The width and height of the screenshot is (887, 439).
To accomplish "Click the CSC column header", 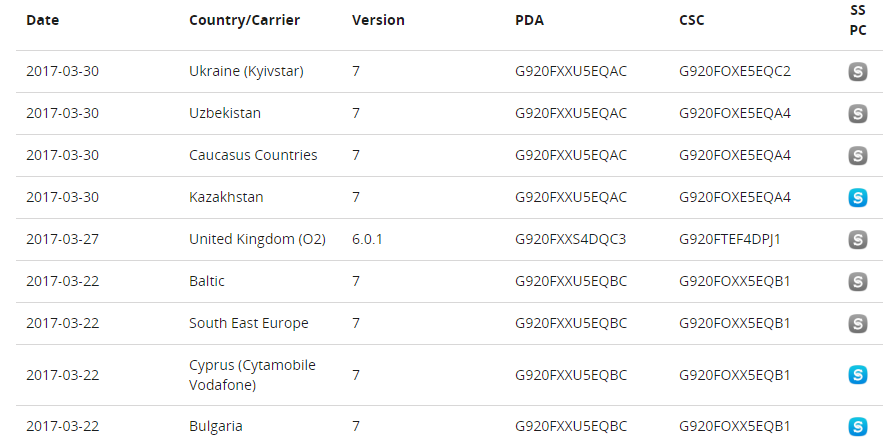I will coord(691,20).
